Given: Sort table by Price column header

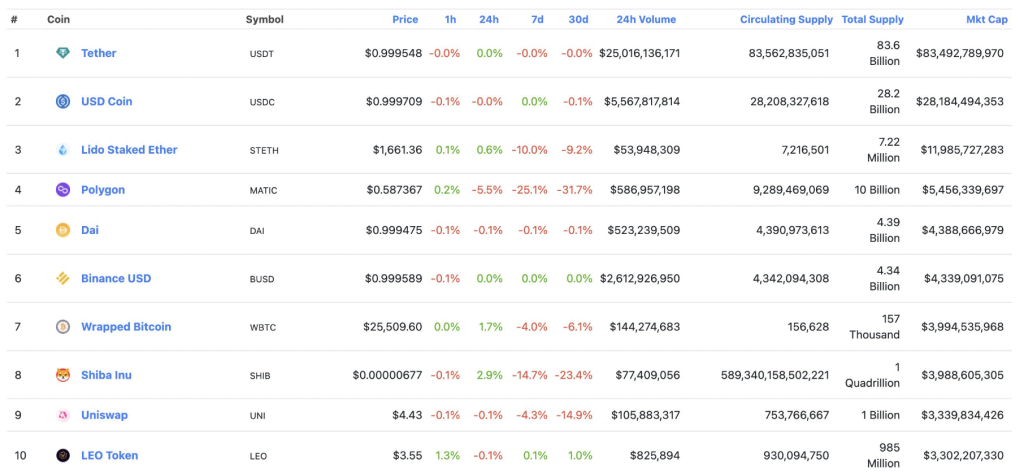Looking at the screenshot, I should point(405,19).
